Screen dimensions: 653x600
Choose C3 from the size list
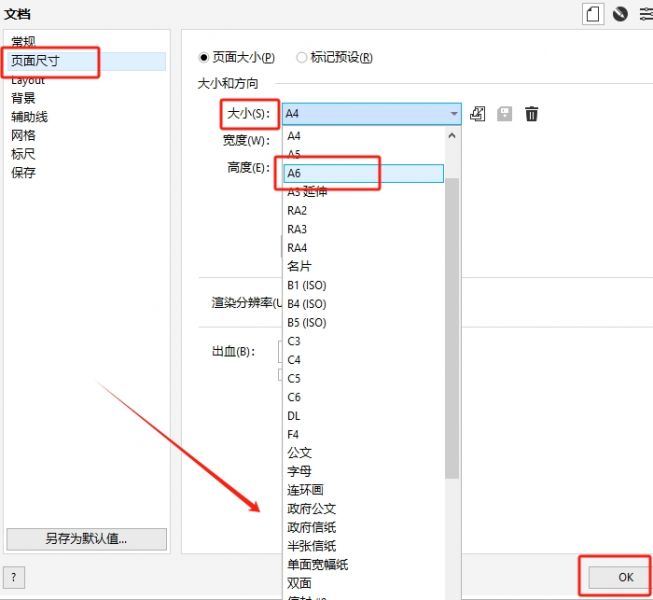(x=363, y=341)
